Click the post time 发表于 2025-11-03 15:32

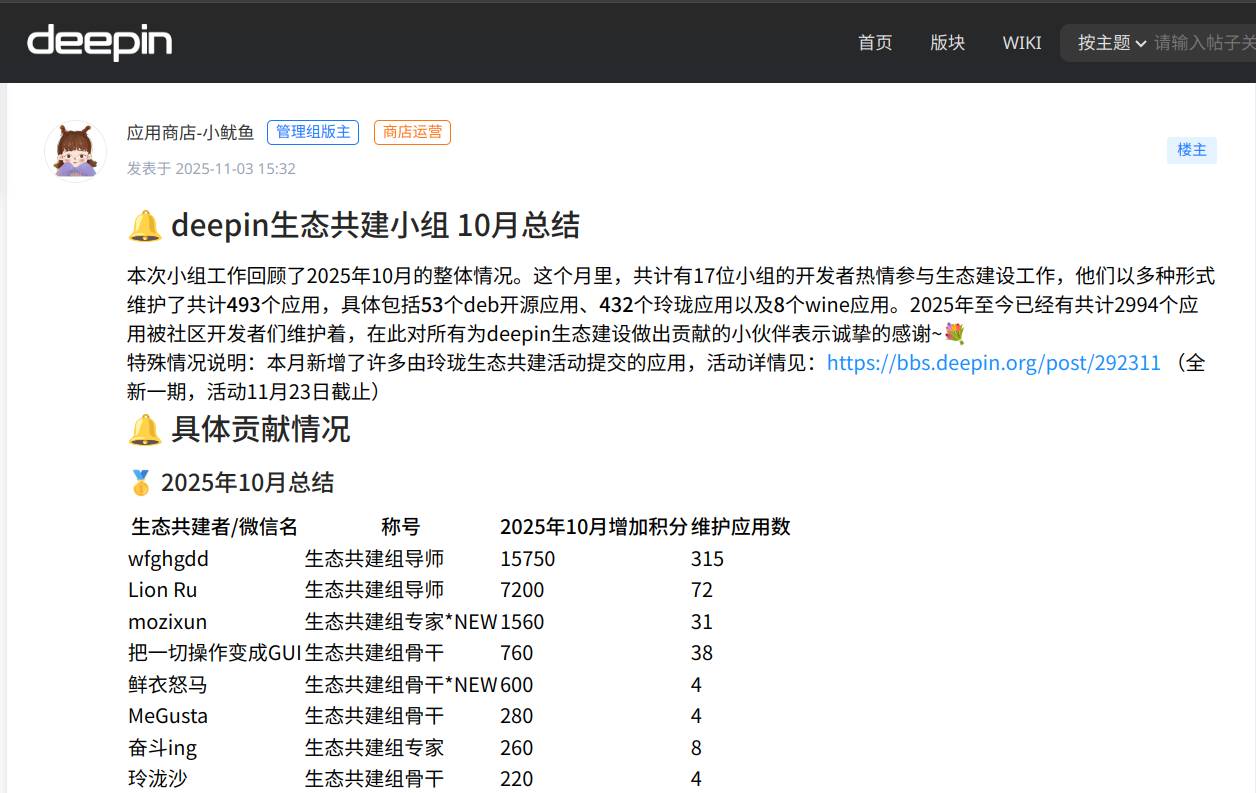point(211,168)
